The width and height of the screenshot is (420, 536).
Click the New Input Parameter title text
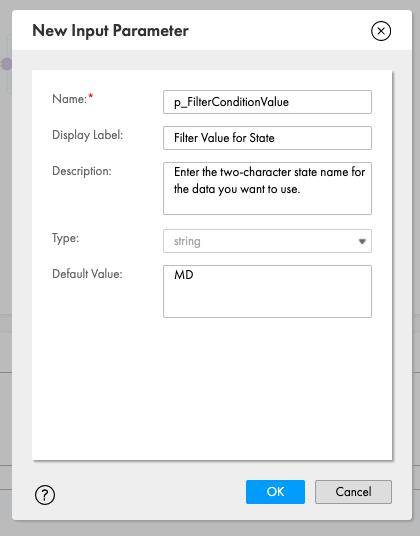point(110,31)
